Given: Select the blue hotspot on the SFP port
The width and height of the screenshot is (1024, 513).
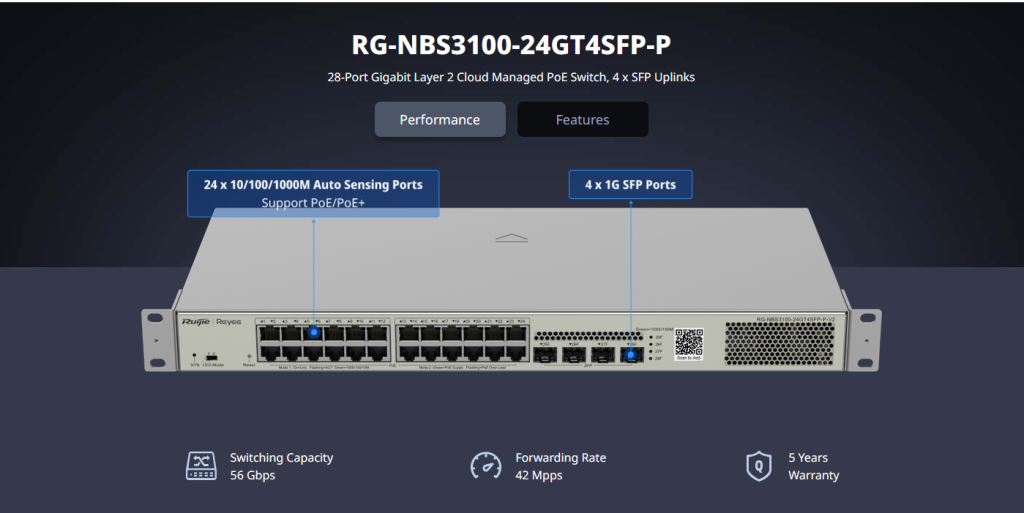Looking at the screenshot, I should pyautogui.click(x=631, y=355).
